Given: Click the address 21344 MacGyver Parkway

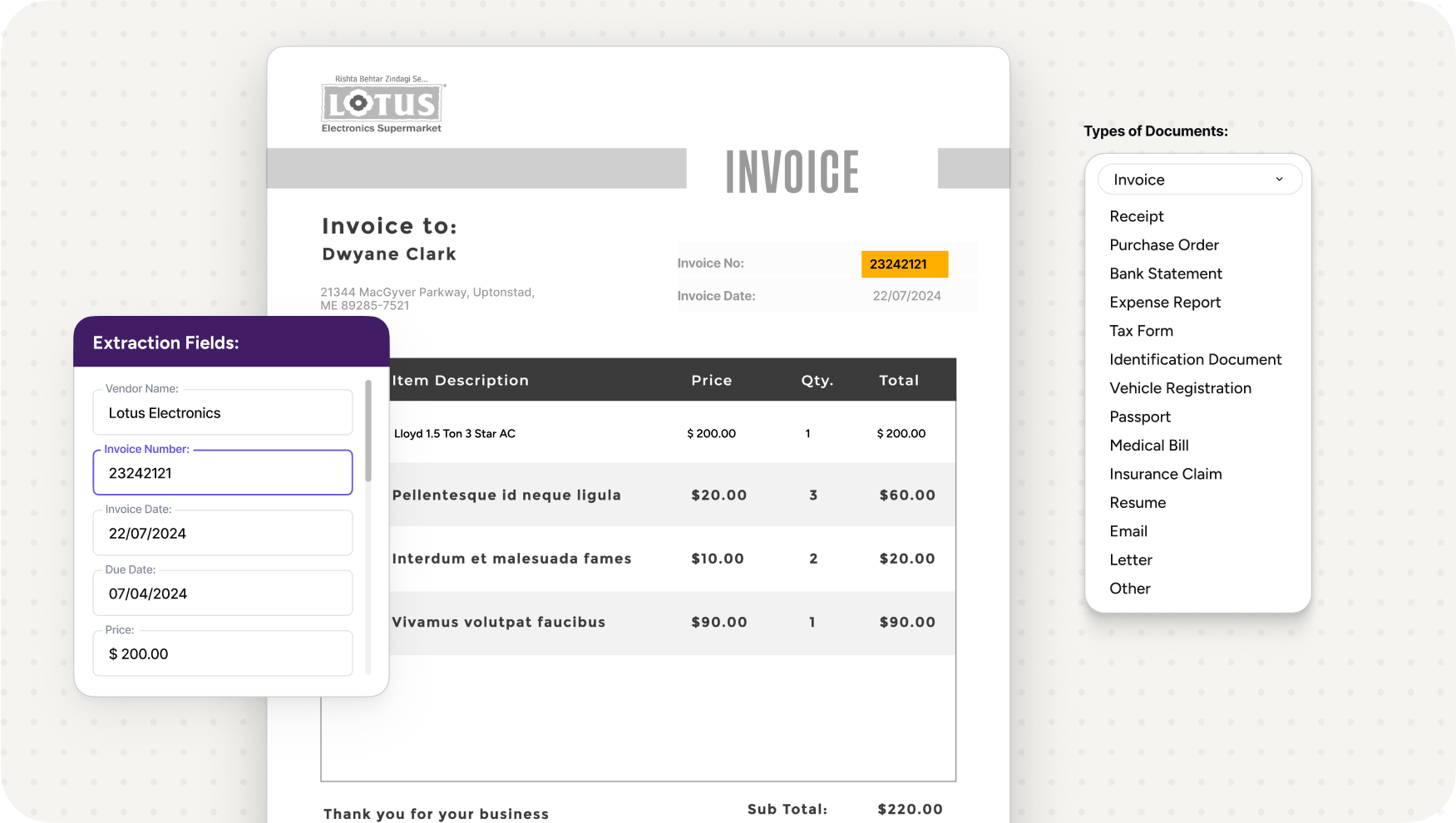Looking at the screenshot, I should coord(427,298).
